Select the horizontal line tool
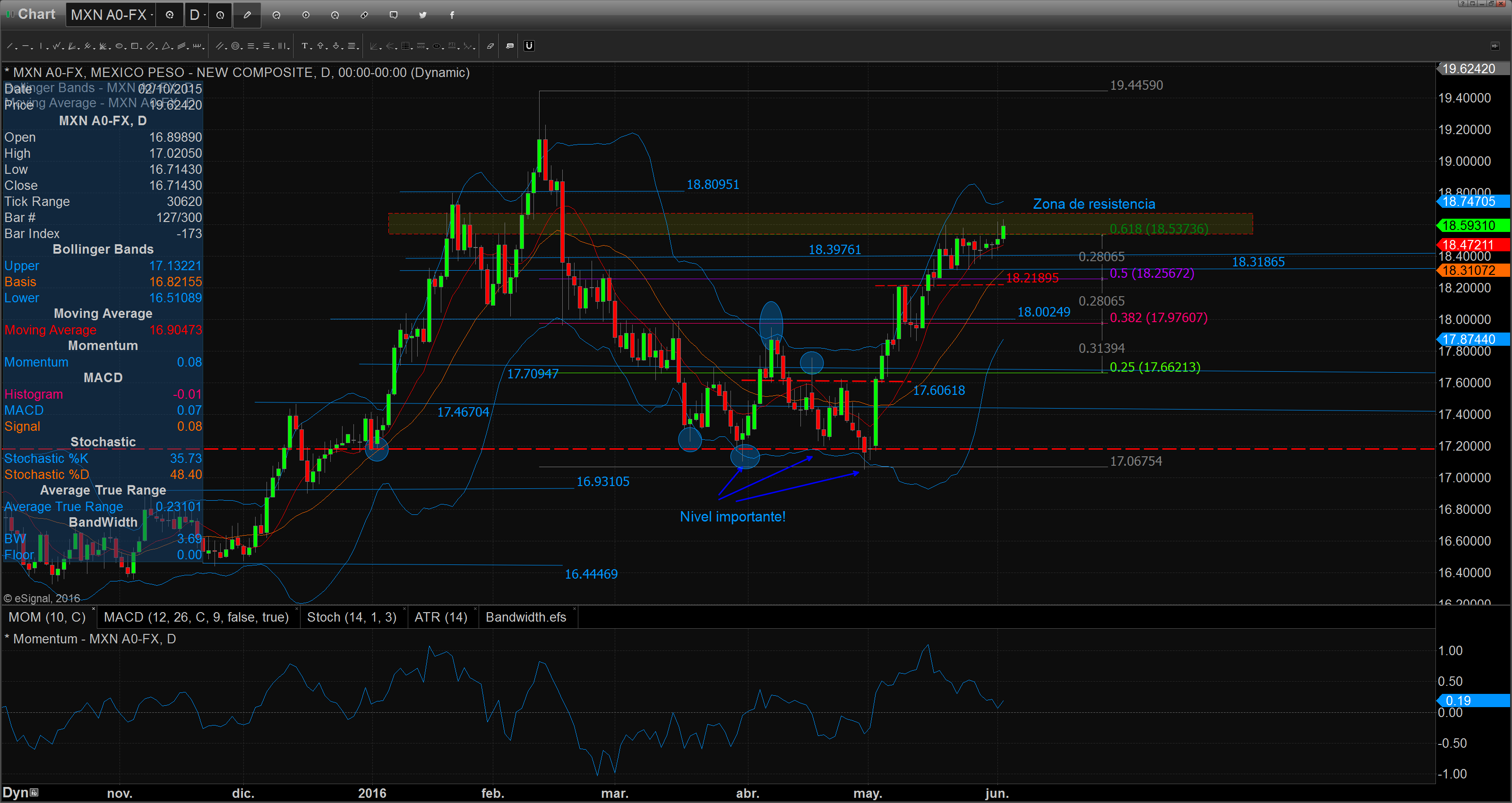Viewport: 1512px width, 803px height. pos(25,46)
